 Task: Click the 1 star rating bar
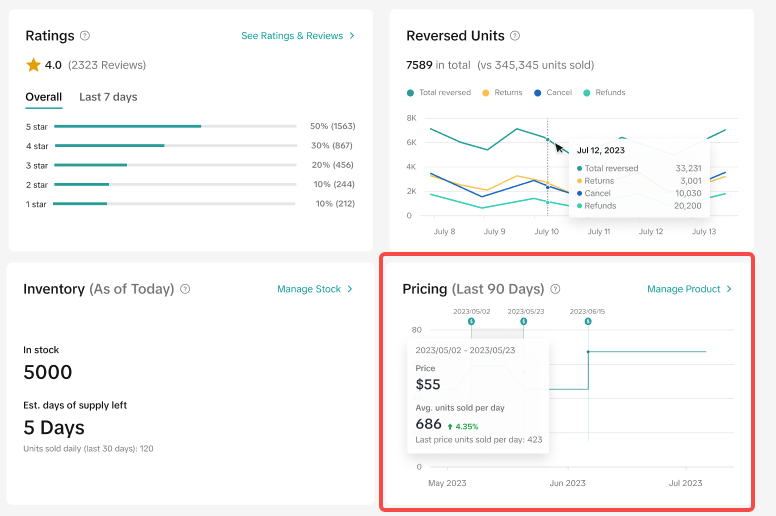pyautogui.click(x=175, y=203)
